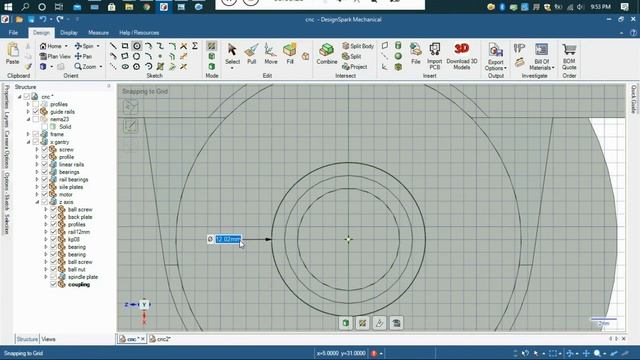This screenshot has width=640, height=360.
Task: Choose the Ellipse sketch tool
Action: (125, 66)
